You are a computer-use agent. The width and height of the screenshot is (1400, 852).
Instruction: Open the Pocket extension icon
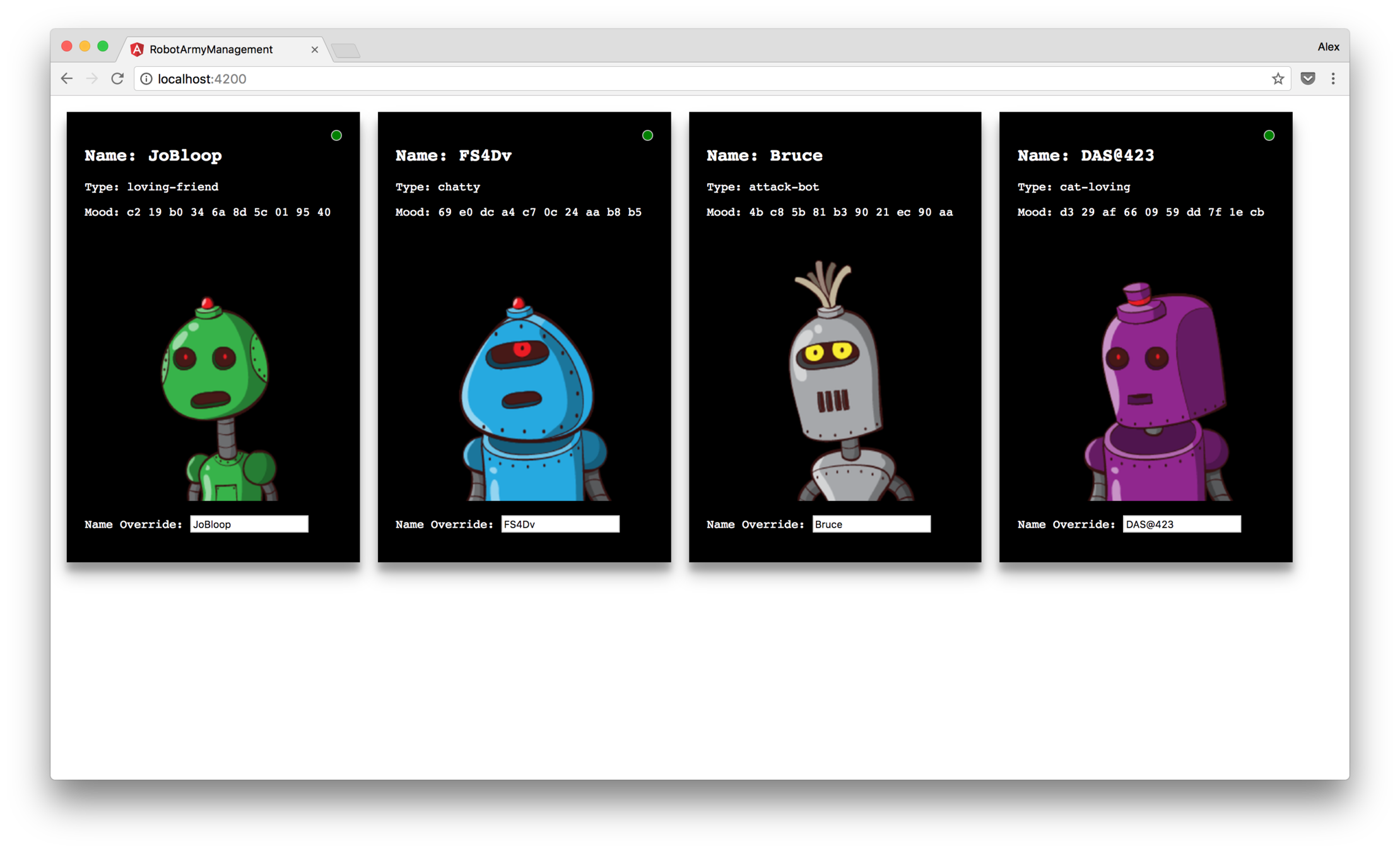(x=1308, y=78)
